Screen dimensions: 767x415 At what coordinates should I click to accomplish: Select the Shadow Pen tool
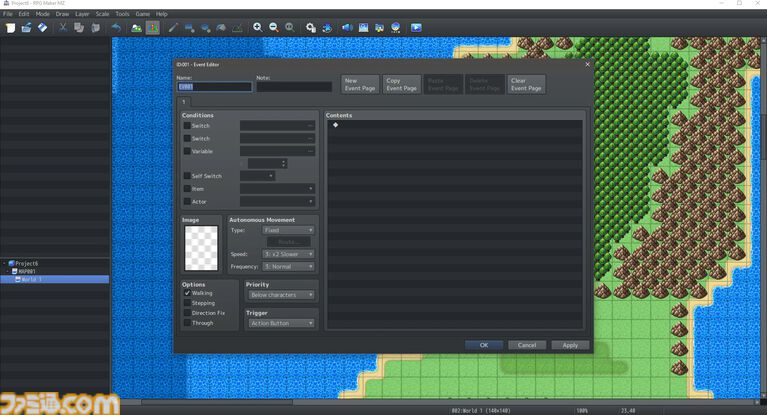coord(237,28)
